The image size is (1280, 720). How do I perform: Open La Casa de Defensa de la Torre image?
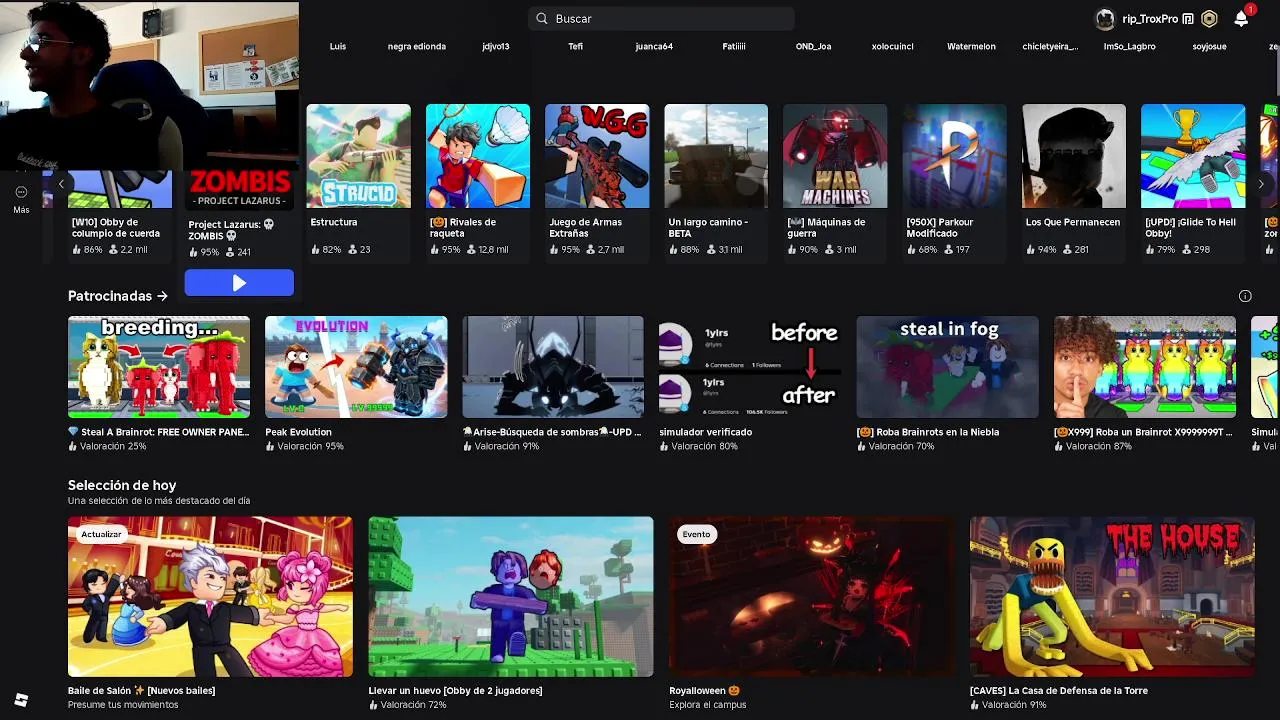pyautogui.click(x=1112, y=597)
